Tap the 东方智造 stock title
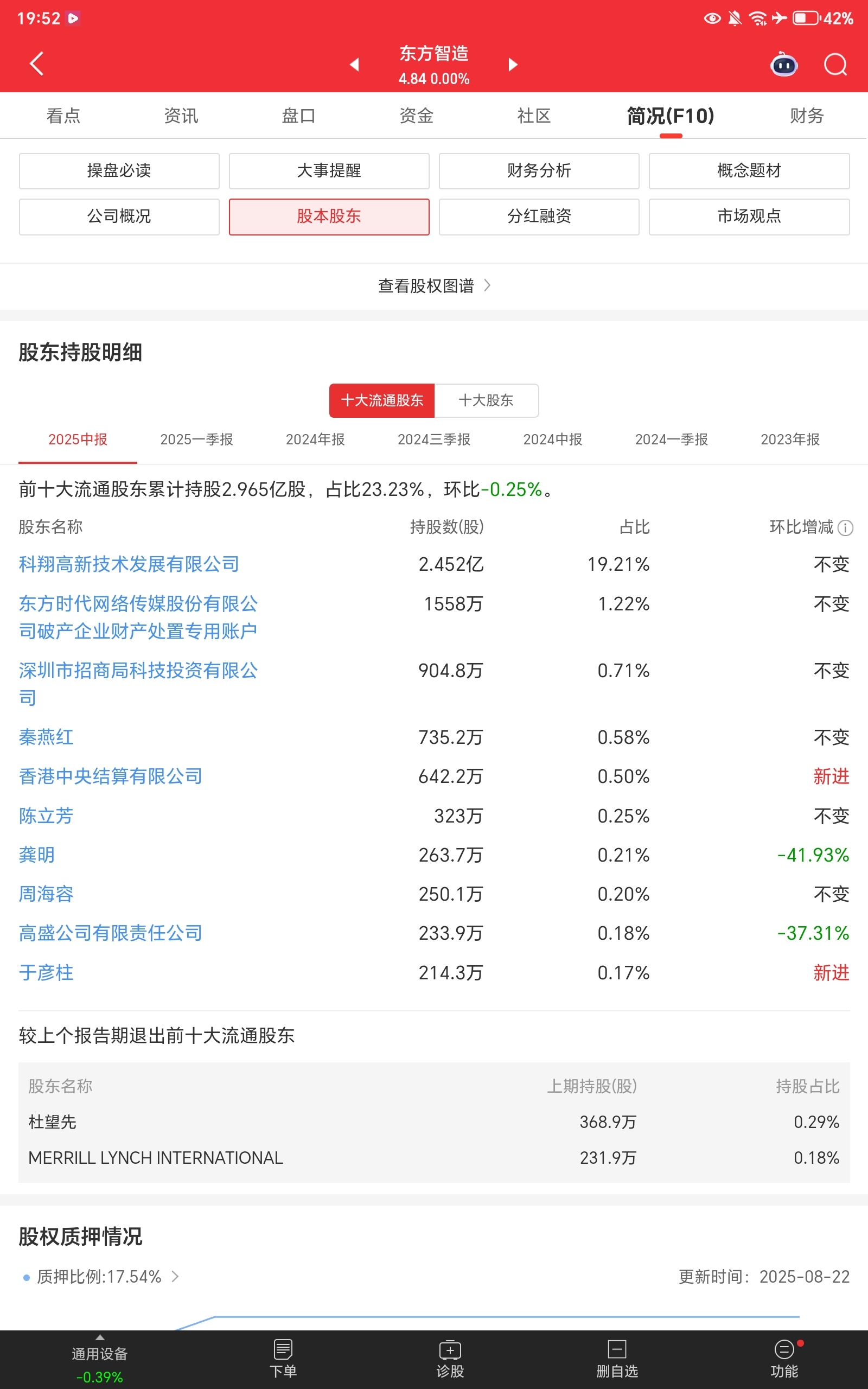This screenshot has height=1389, width=868. coord(434,53)
